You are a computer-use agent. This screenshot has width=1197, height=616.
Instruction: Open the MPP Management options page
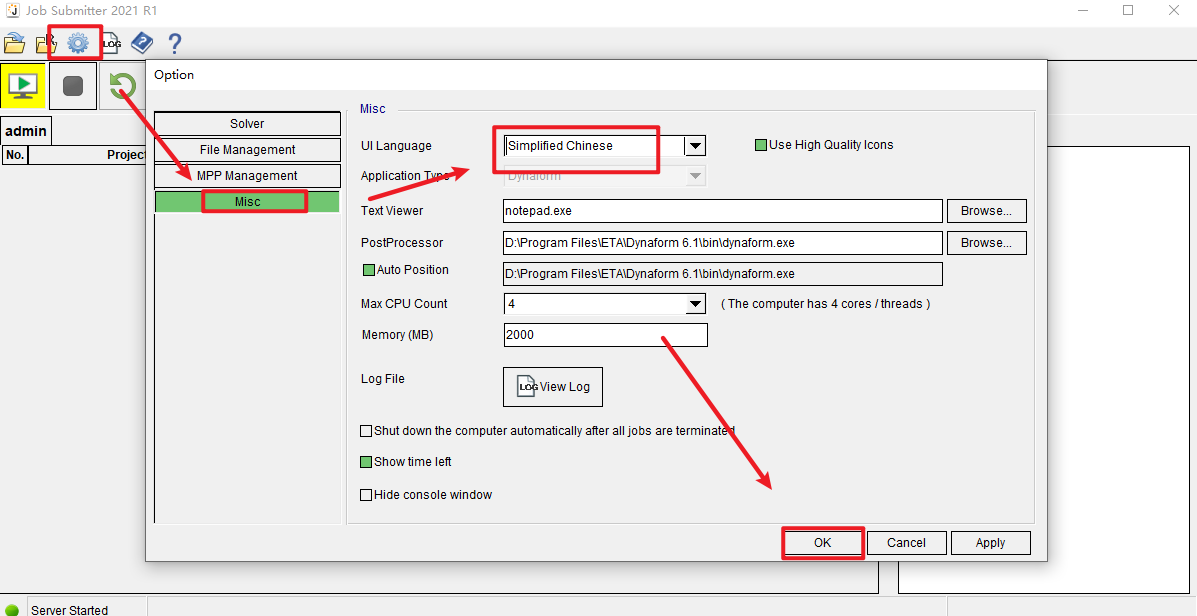[x=247, y=176]
